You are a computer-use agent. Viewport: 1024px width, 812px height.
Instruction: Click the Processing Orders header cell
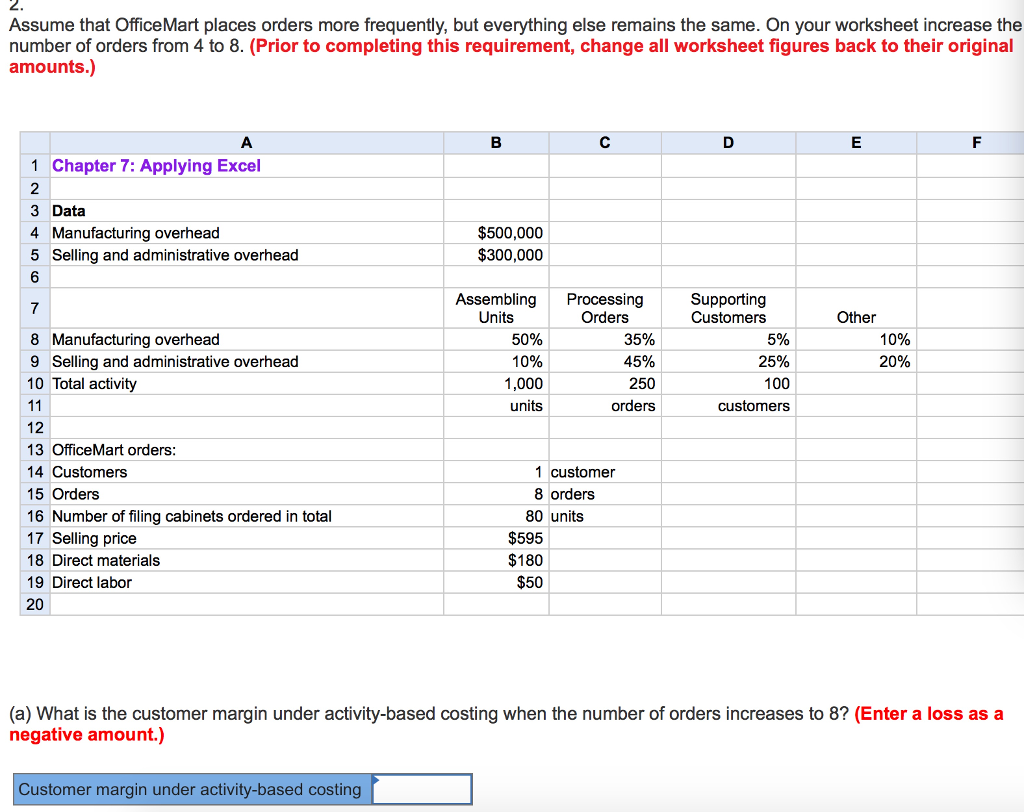coord(605,308)
